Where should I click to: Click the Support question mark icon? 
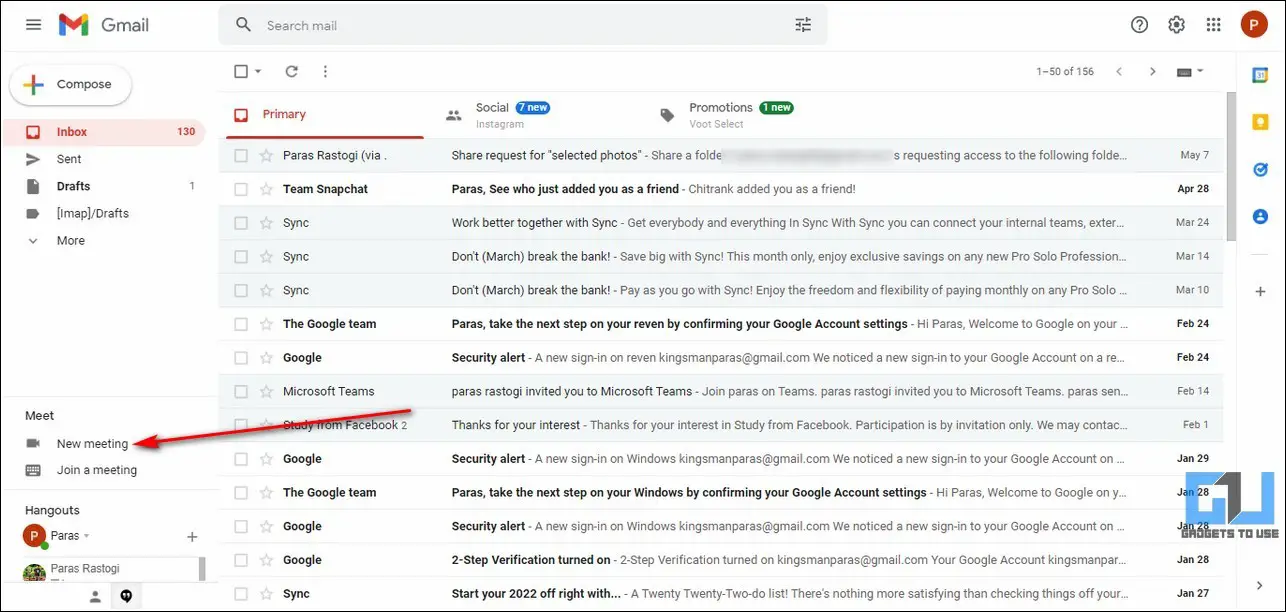1139,25
